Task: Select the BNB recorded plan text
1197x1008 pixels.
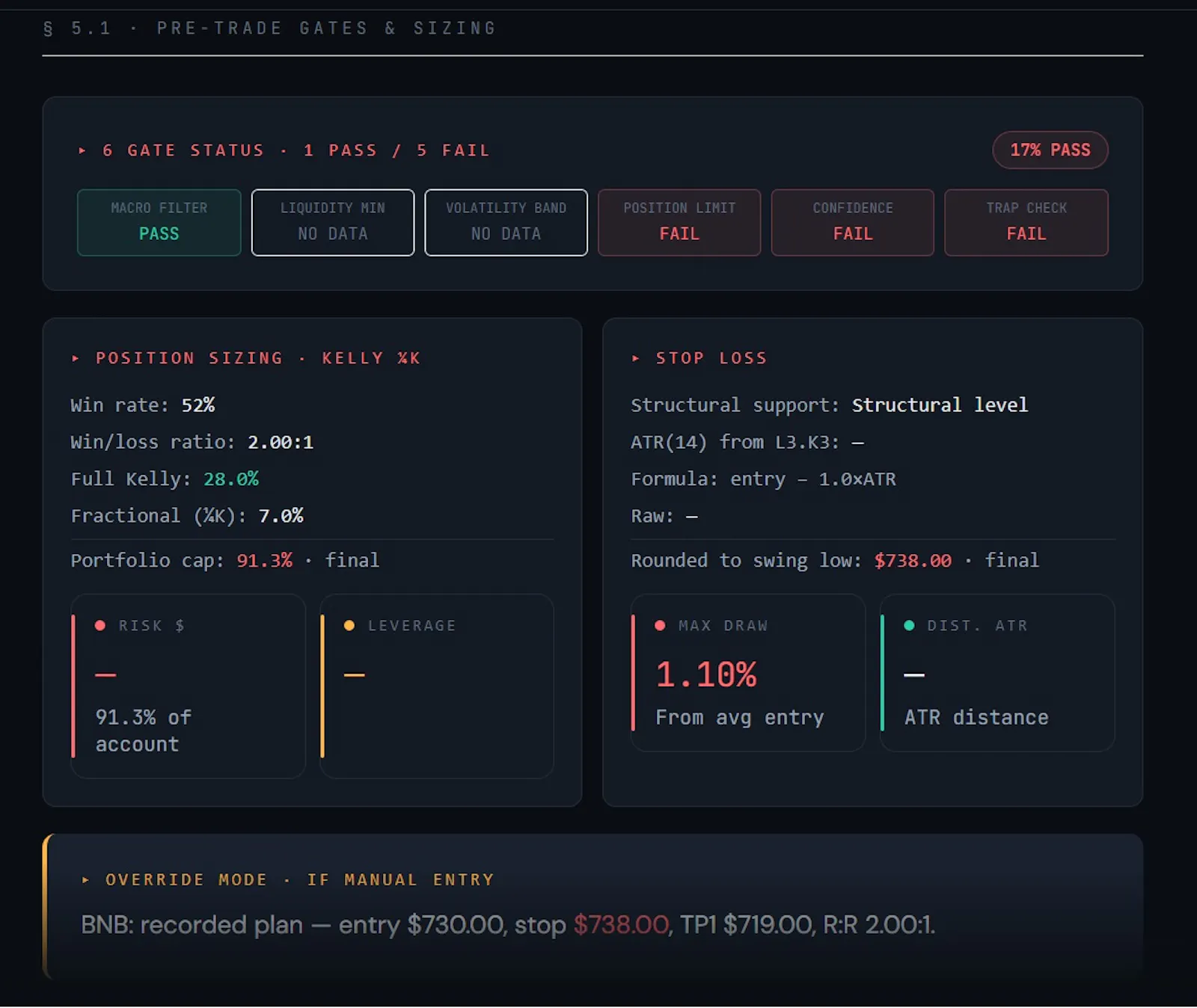Action: [508, 925]
